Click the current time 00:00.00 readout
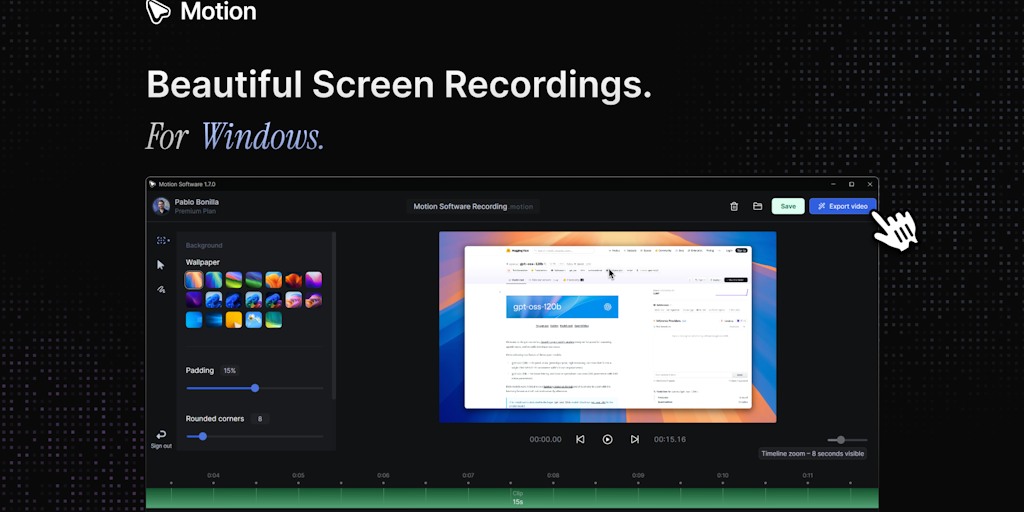This screenshot has height=512, width=1024. click(545, 440)
